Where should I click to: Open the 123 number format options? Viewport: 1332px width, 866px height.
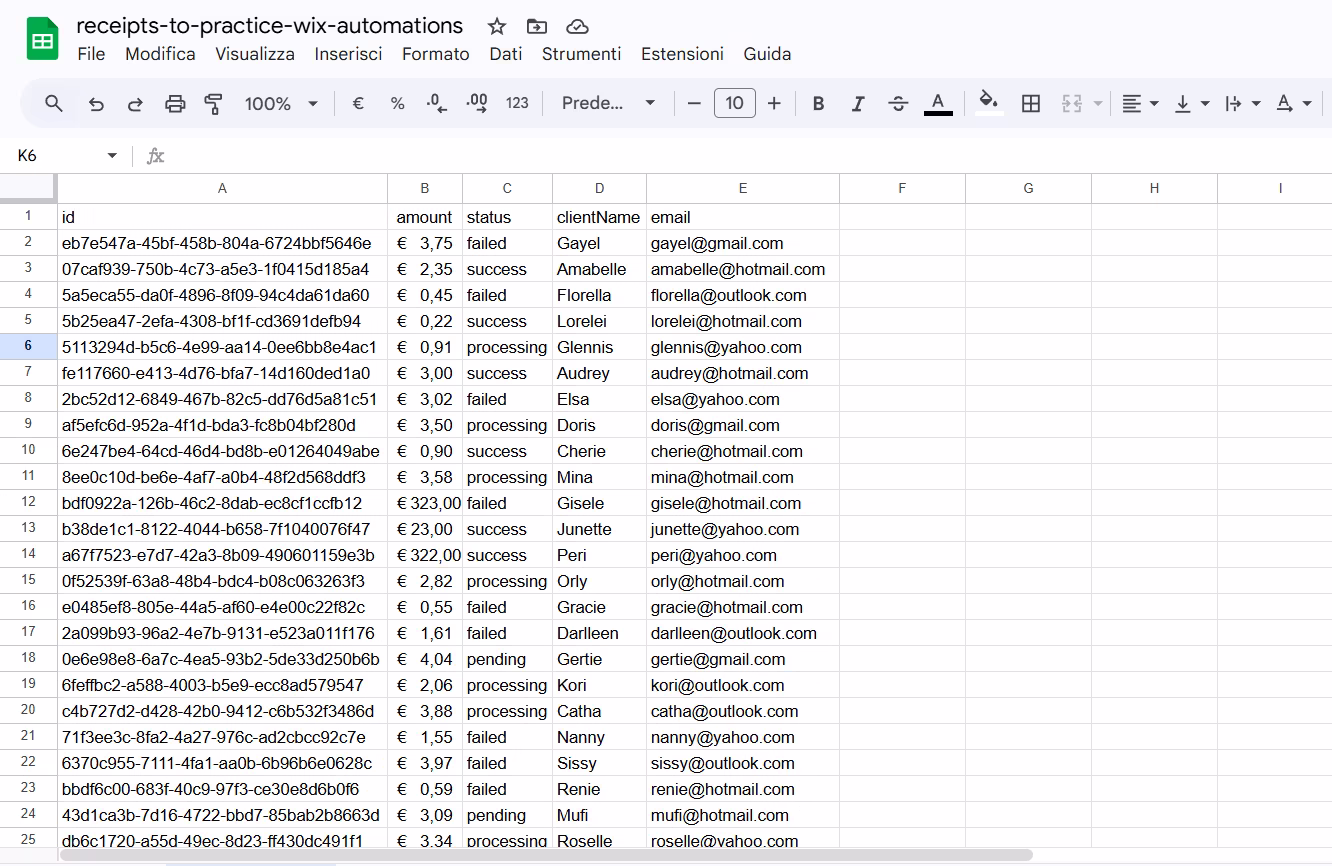[x=517, y=103]
